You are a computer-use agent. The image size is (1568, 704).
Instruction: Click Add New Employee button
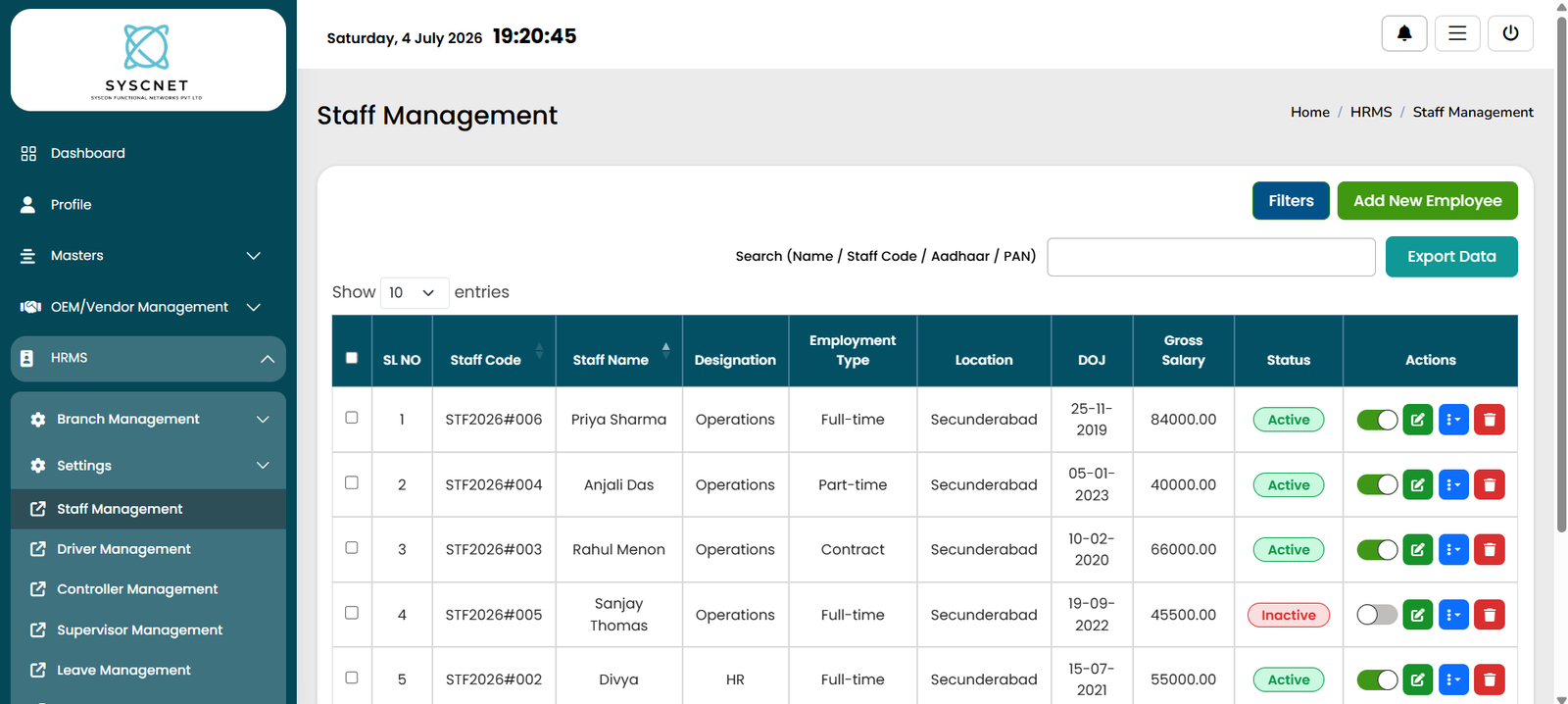(1427, 201)
